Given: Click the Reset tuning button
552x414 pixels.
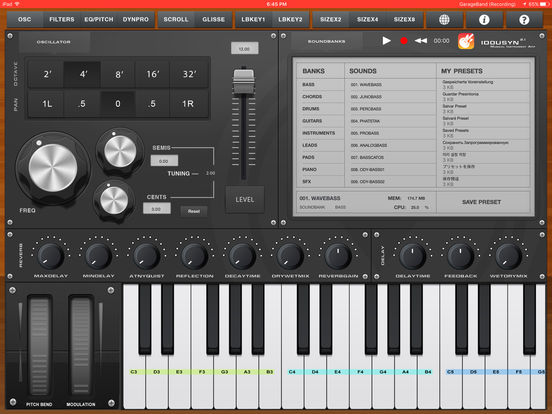Looking at the screenshot, I should tap(194, 211).
